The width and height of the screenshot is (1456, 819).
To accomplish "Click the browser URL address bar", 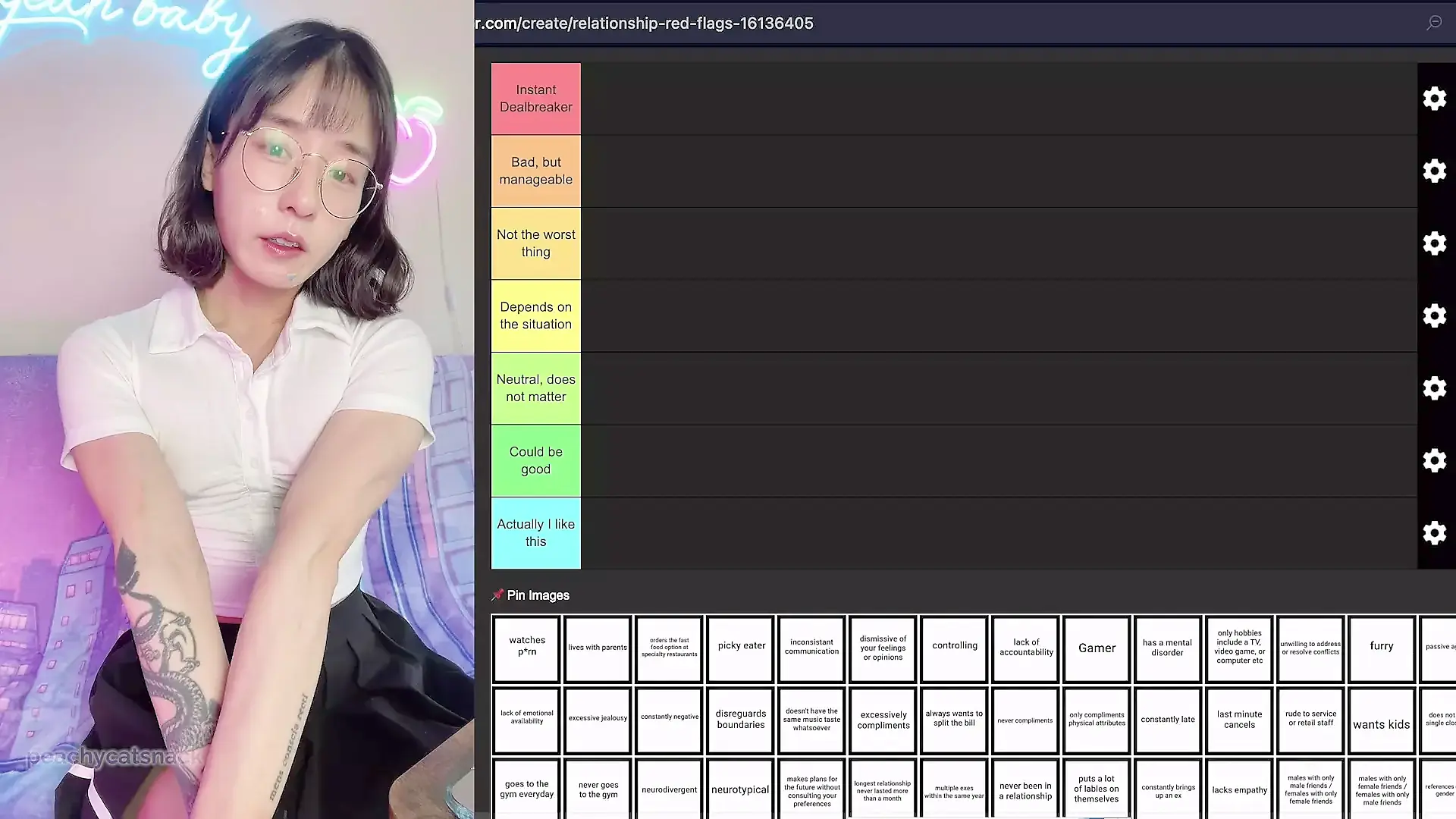I will pyautogui.click(x=645, y=24).
